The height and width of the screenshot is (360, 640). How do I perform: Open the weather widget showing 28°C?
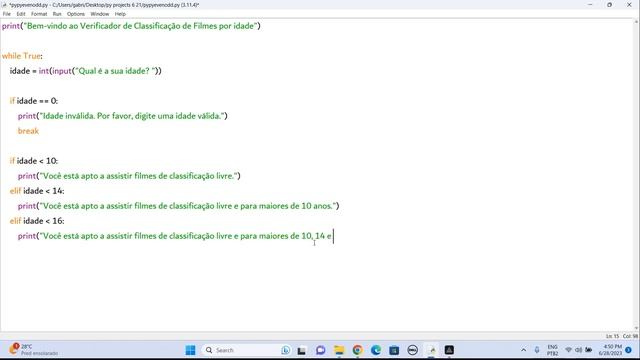[33, 350]
